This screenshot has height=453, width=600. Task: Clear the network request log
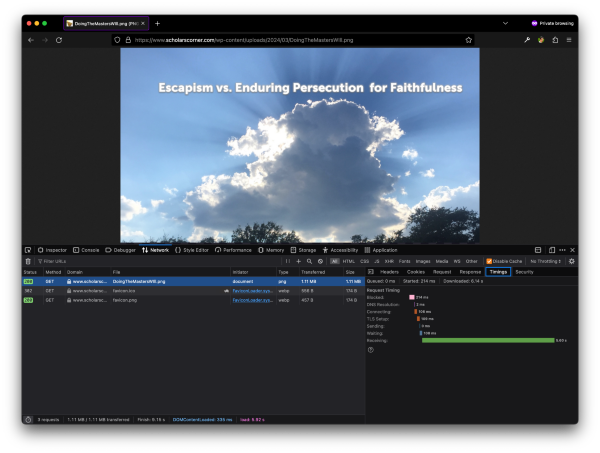[x=28, y=261]
